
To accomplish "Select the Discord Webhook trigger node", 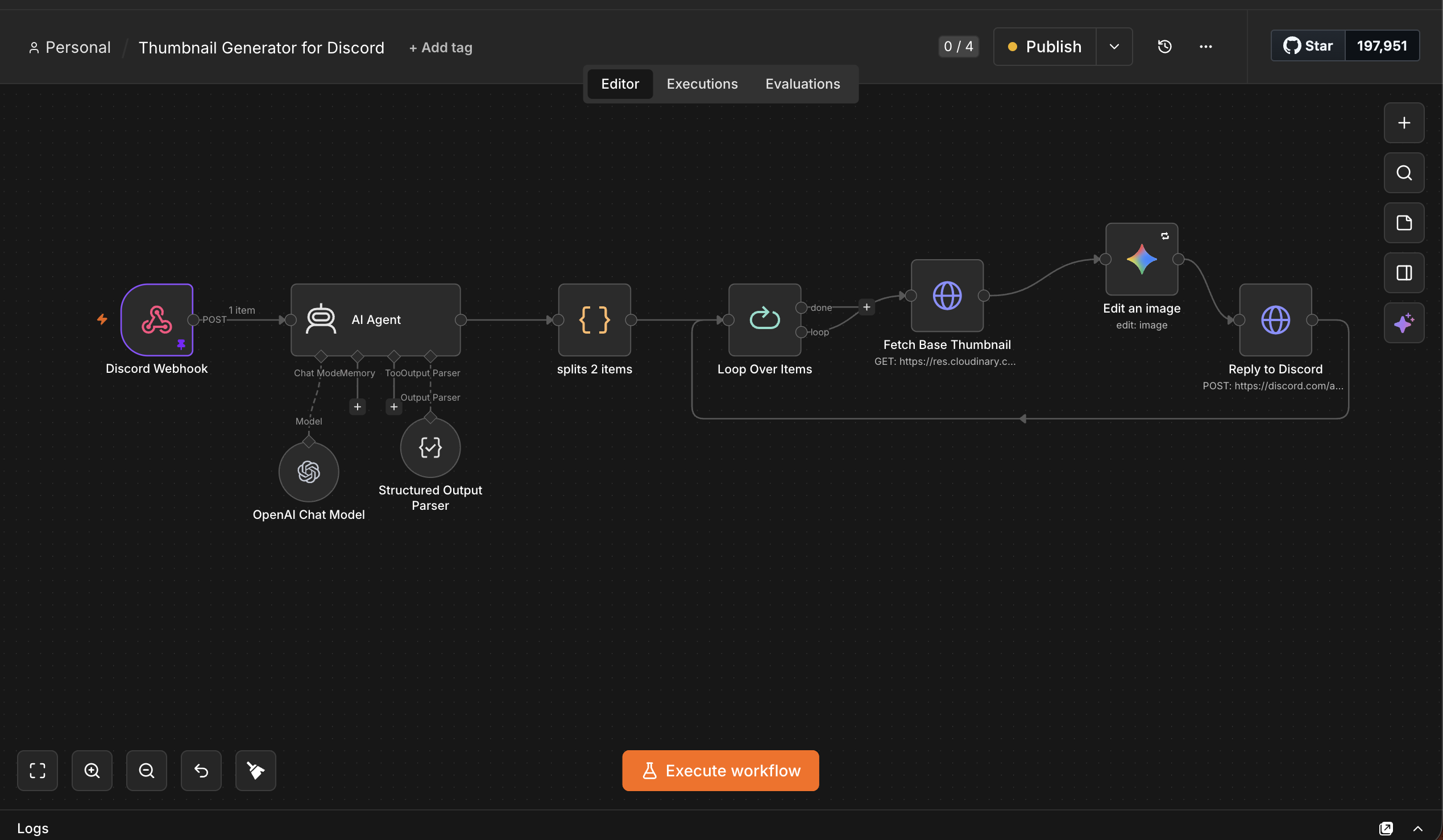I will point(157,319).
